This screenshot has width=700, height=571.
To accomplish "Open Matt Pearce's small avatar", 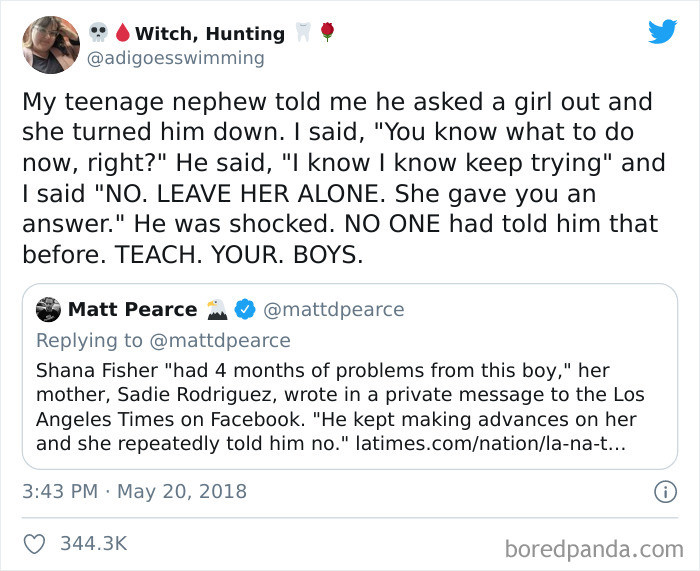I will coord(48,309).
